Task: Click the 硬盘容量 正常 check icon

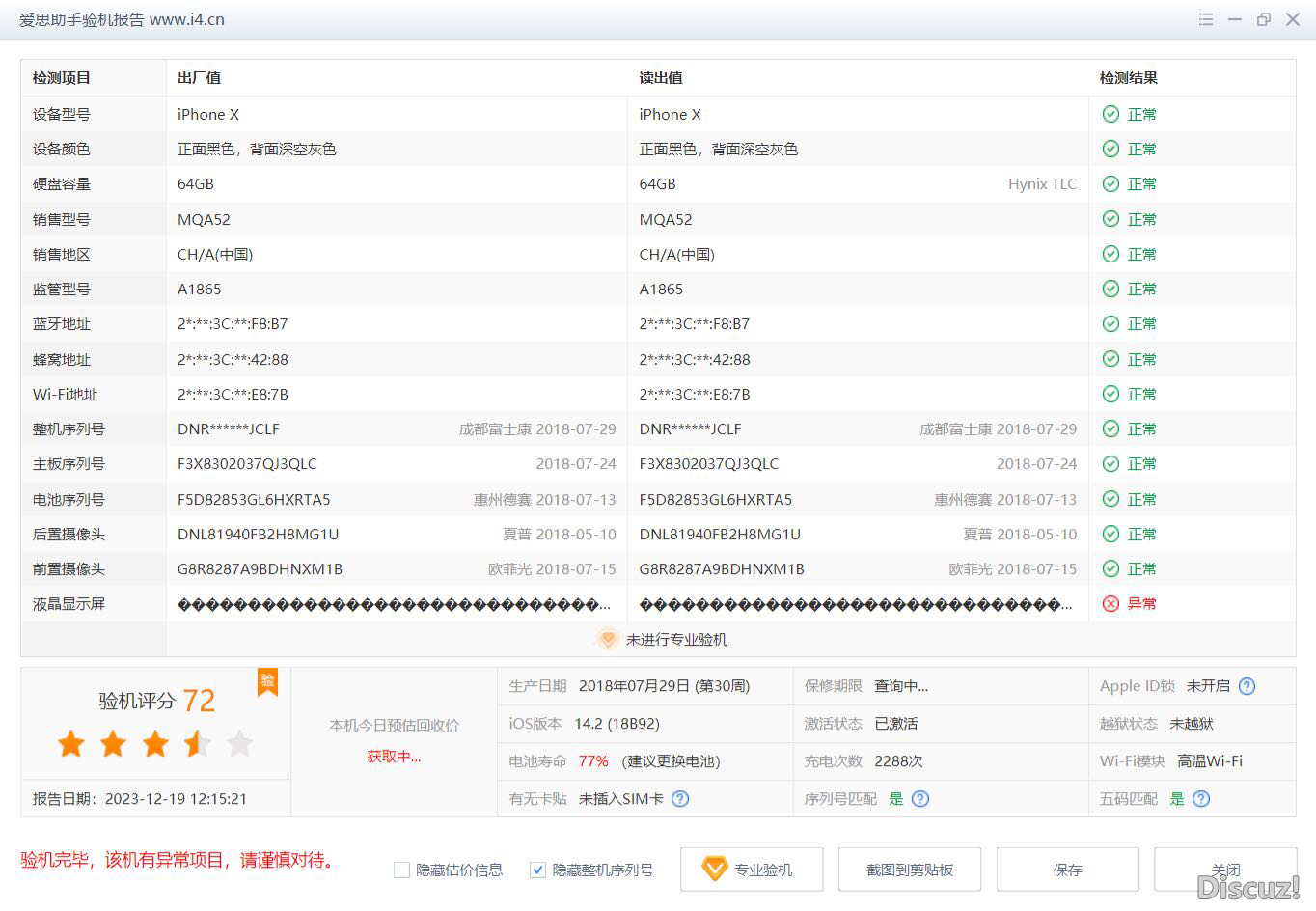Action: click(x=1110, y=183)
